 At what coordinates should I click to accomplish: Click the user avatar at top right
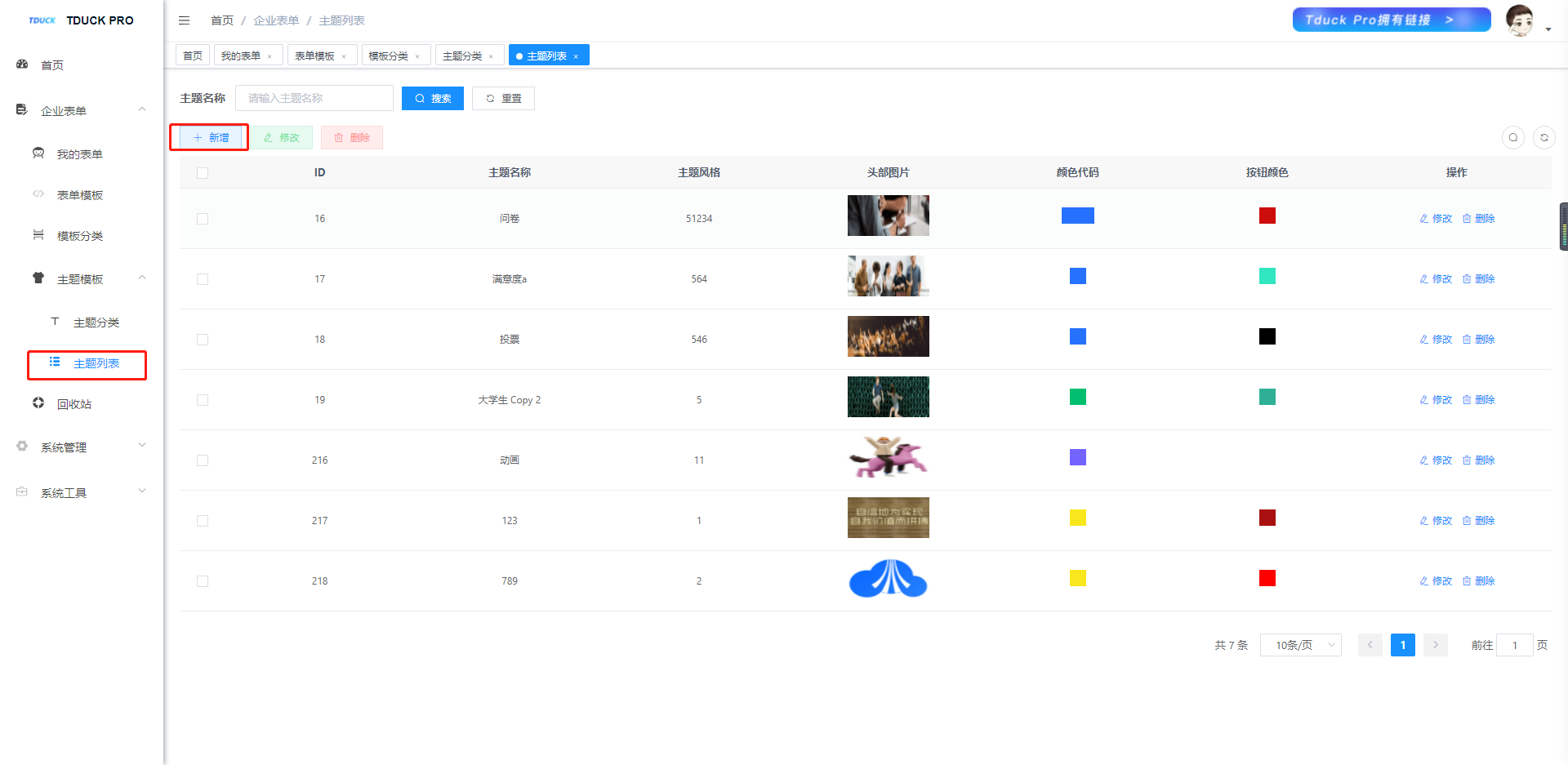pos(1519,20)
